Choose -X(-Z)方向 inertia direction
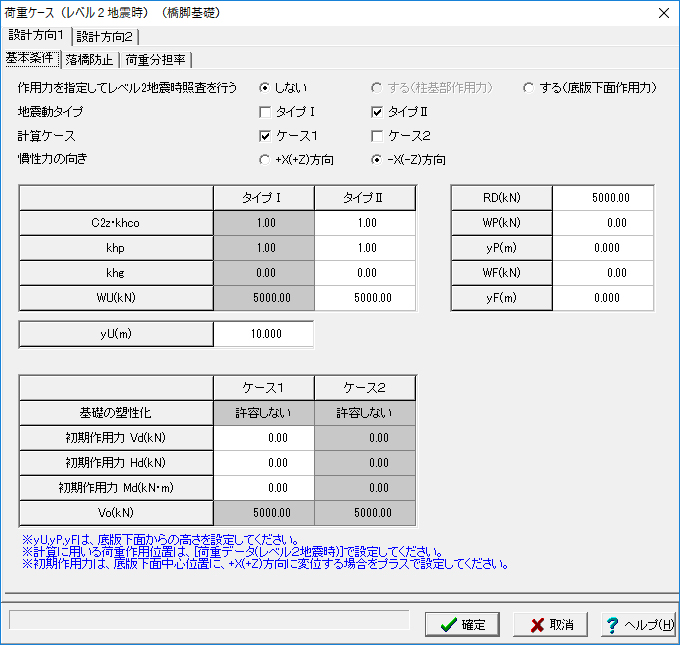The image size is (680, 645). pyautogui.click(x=408, y=160)
